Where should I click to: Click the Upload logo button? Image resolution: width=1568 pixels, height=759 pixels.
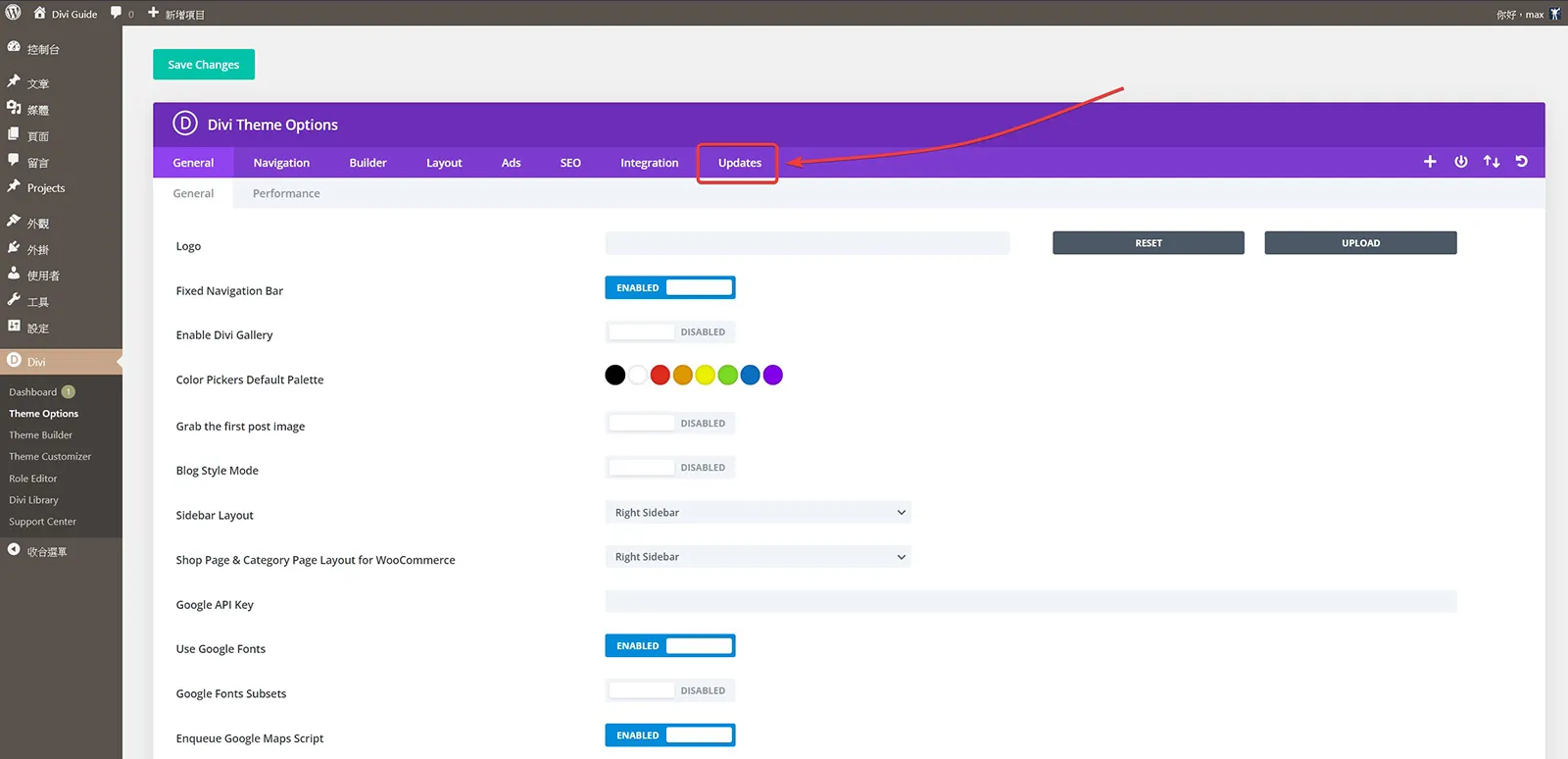(1360, 243)
